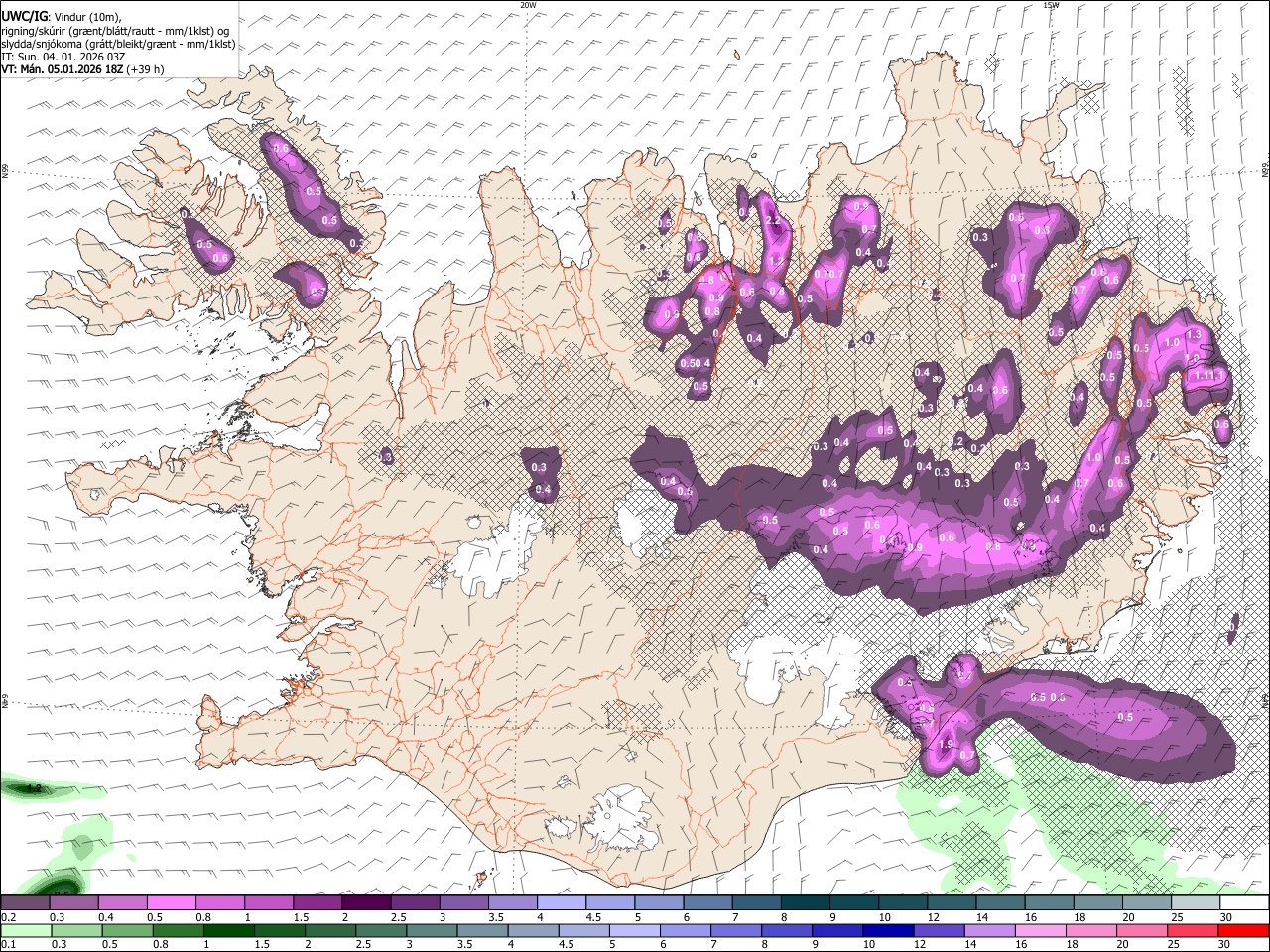The image size is (1270, 952).
Task: Click the 1.9 snowfall value near south coast
Action: pyautogui.click(x=946, y=744)
